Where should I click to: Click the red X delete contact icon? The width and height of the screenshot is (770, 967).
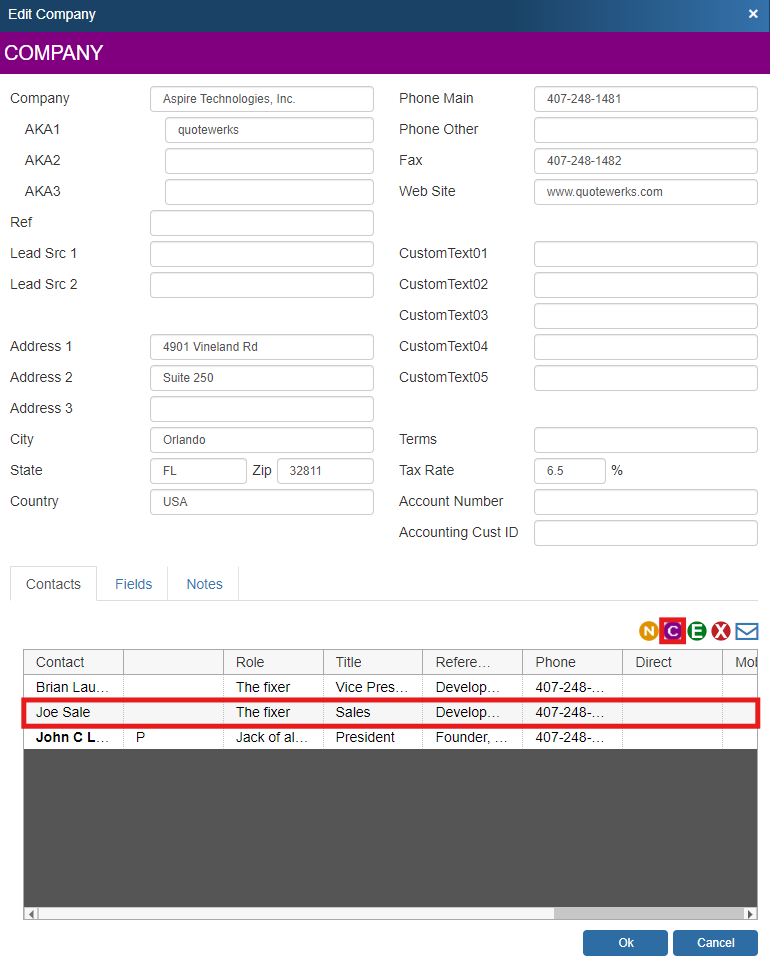[x=721, y=631]
